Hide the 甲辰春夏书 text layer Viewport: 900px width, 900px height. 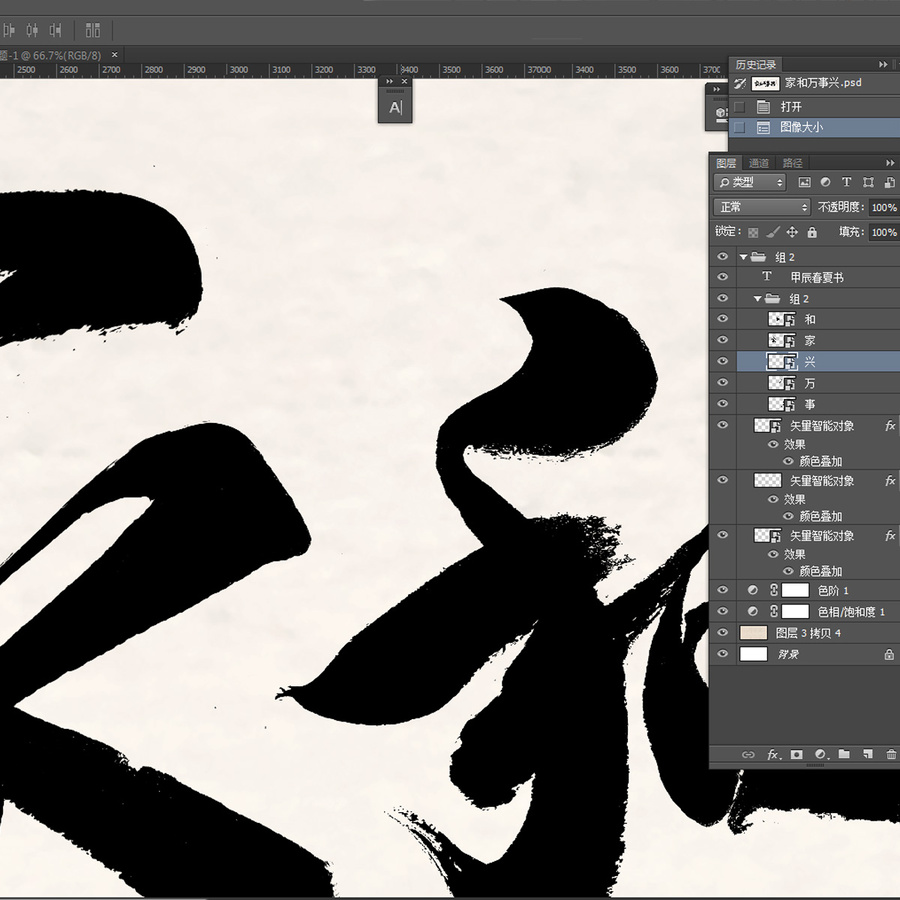pos(723,277)
